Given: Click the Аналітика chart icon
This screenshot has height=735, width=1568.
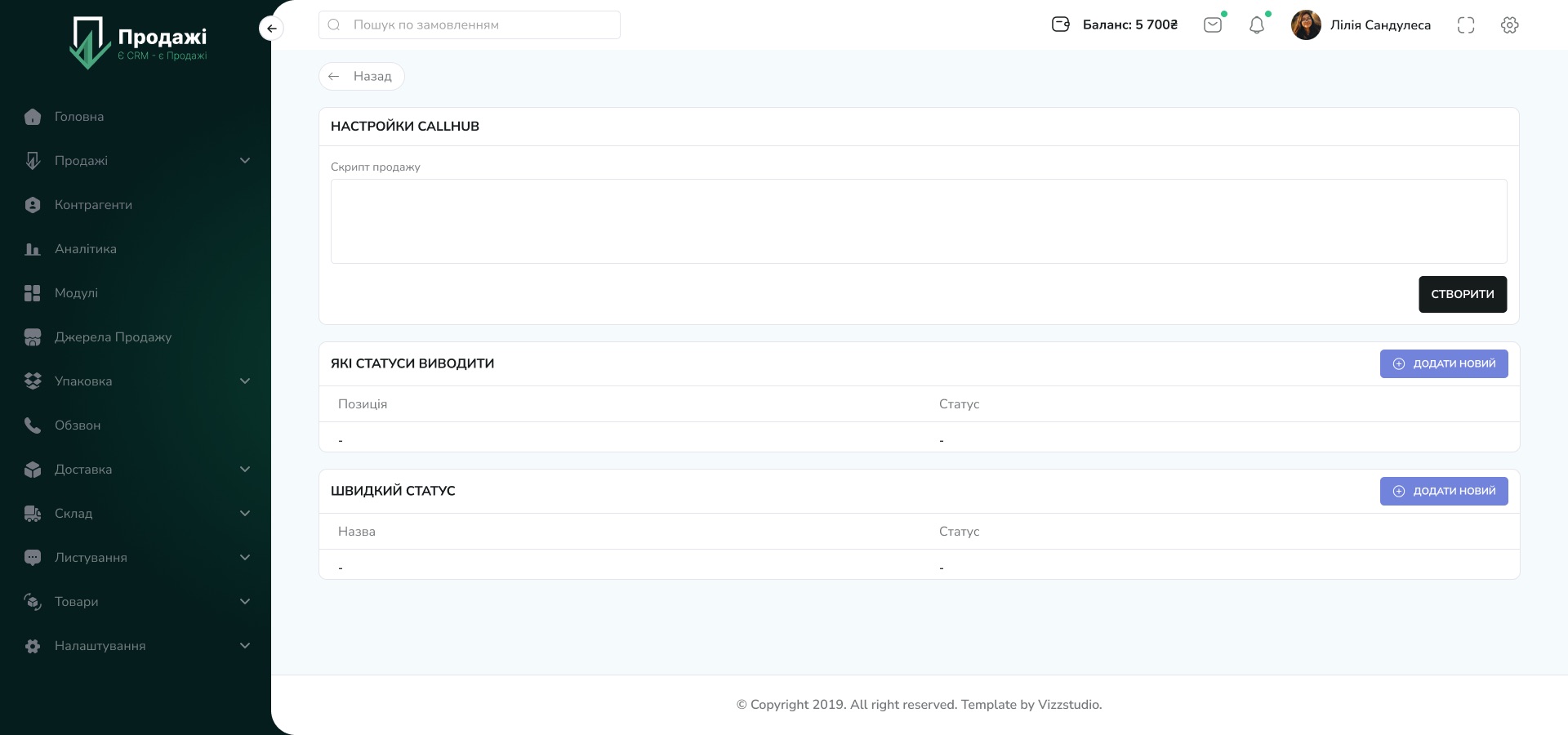Looking at the screenshot, I should 33,249.
